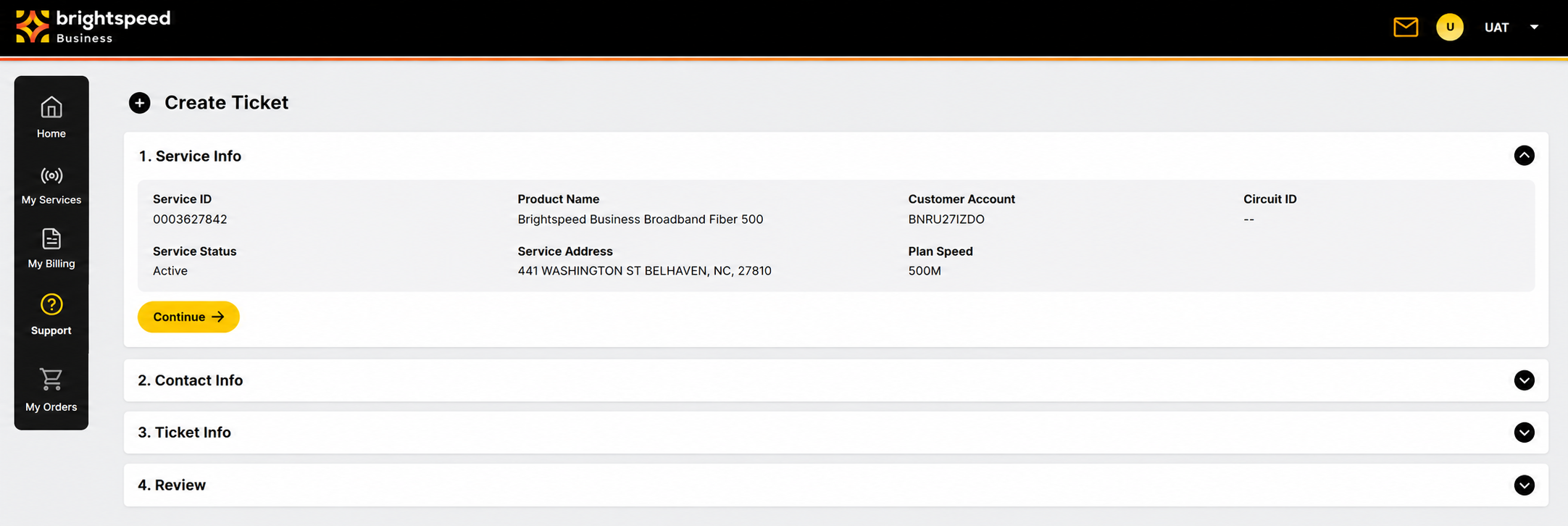Click the Service Status field label
The image size is (1568, 526).
click(194, 251)
